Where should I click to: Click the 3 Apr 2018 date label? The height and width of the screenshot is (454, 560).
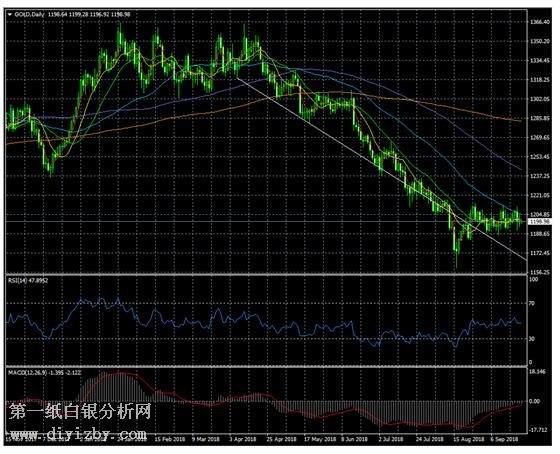coord(243,439)
